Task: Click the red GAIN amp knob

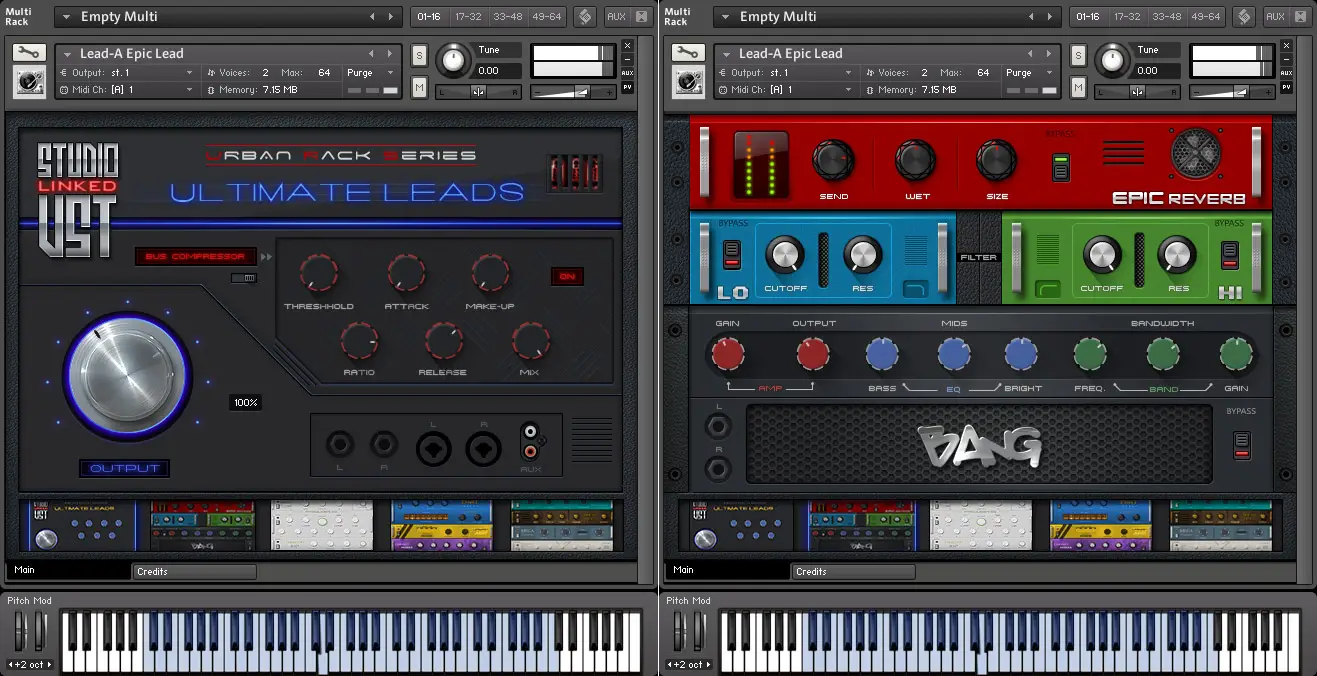Action: [x=727, y=353]
